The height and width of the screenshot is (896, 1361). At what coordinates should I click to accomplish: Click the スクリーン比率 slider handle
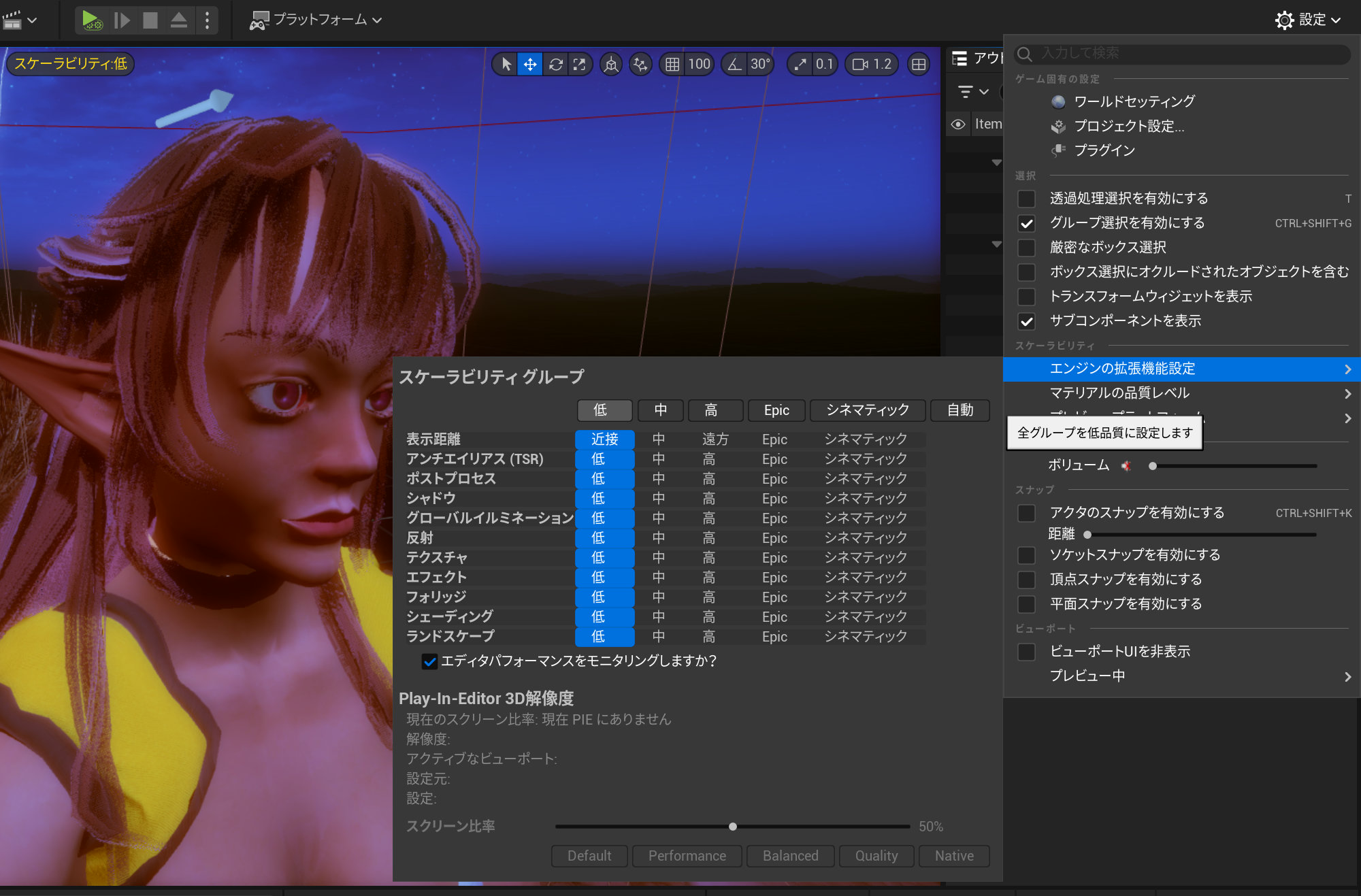point(733,827)
